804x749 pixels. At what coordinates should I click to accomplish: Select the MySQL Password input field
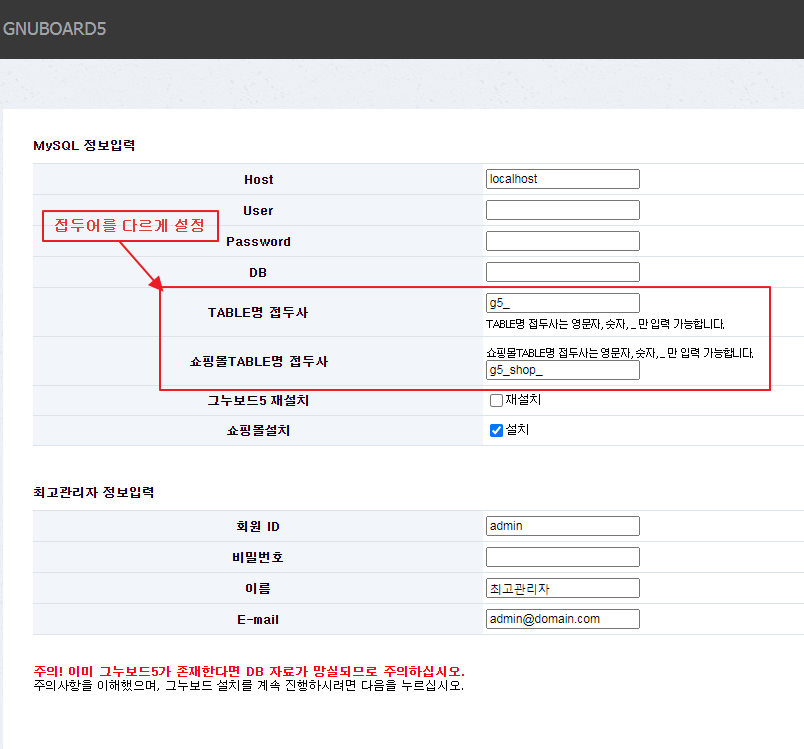click(562, 241)
